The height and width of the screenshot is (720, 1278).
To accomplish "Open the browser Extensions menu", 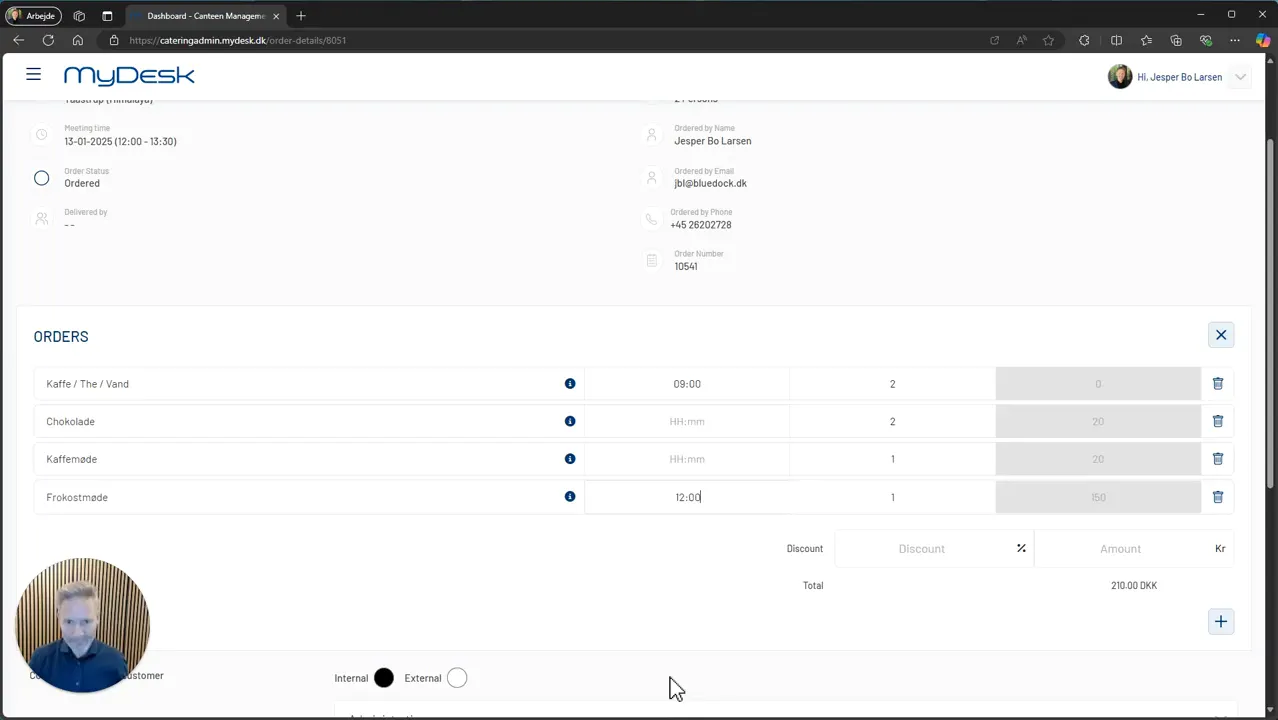I will [1084, 40].
